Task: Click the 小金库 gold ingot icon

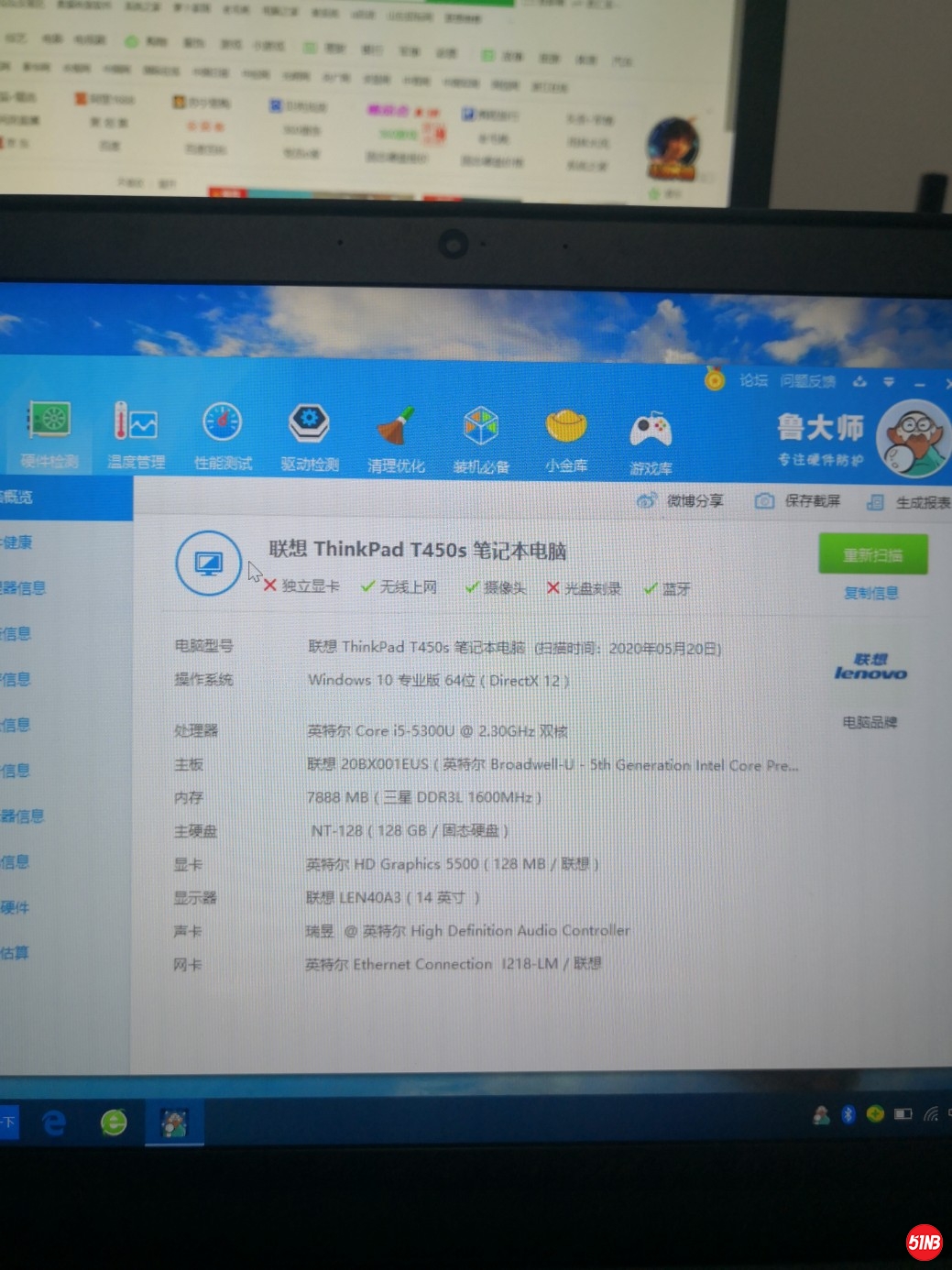Action: click(x=566, y=440)
